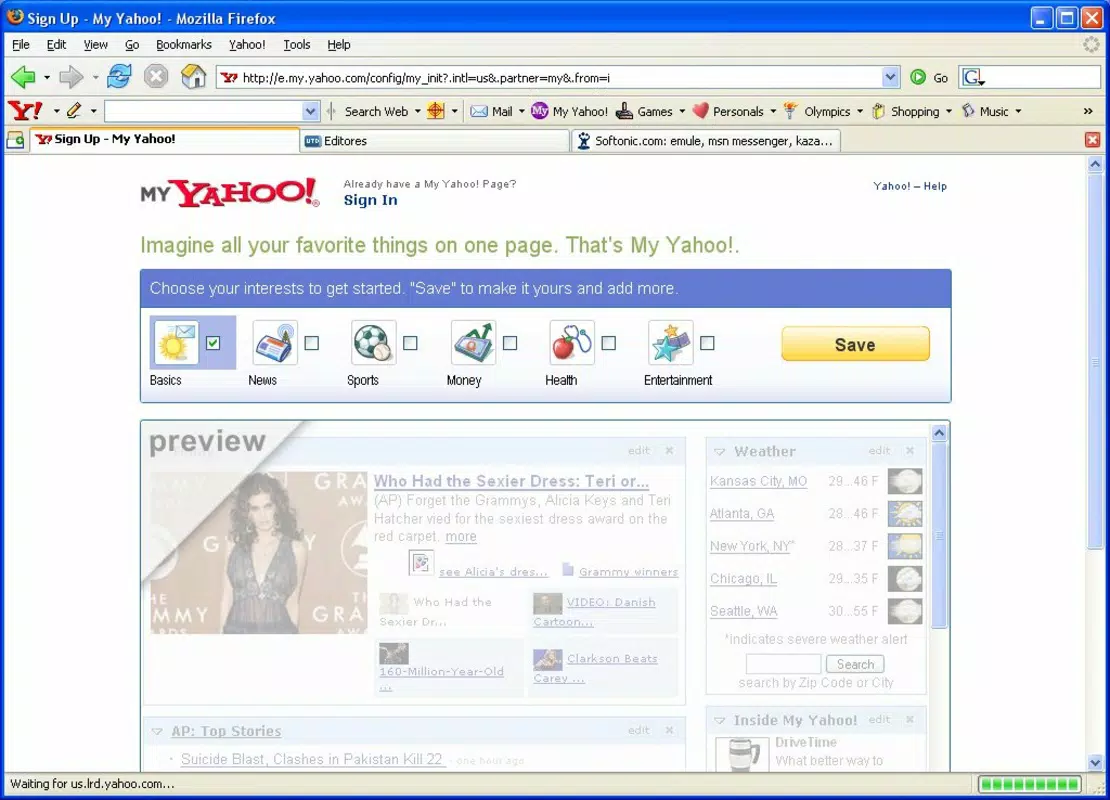Viewport: 1110px width, 800px height.
Task: Switch to the Softonic.com tab
Action: click(x=706, y=141)
